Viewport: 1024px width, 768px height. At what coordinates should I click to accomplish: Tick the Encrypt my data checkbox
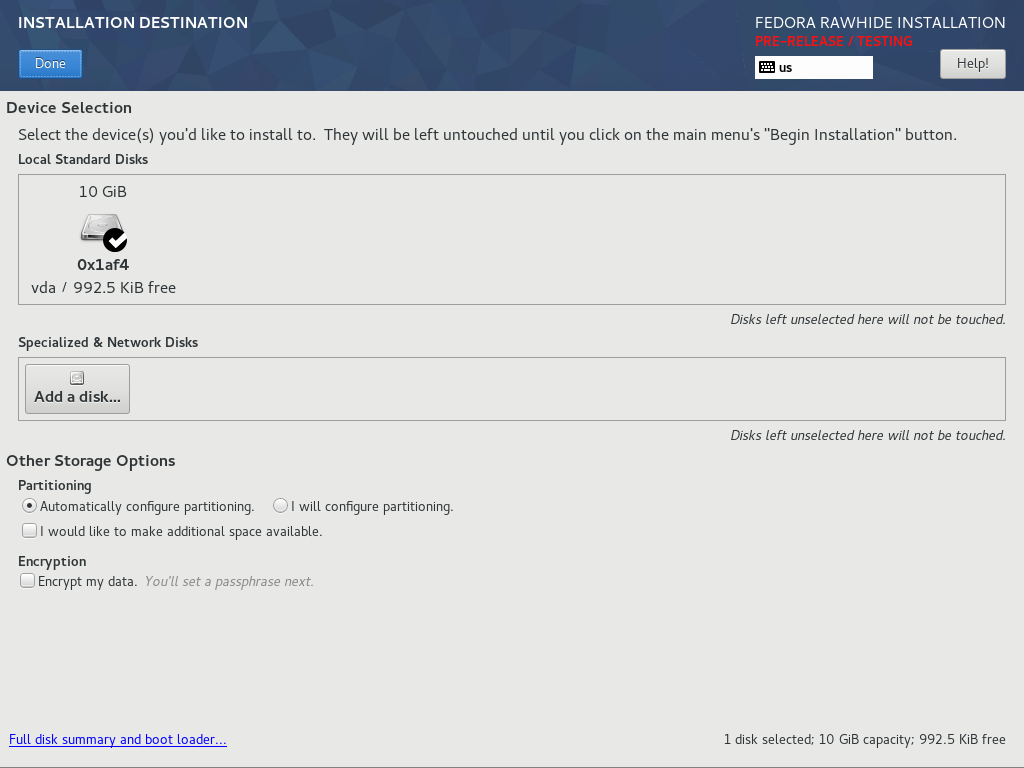(27, 581)
